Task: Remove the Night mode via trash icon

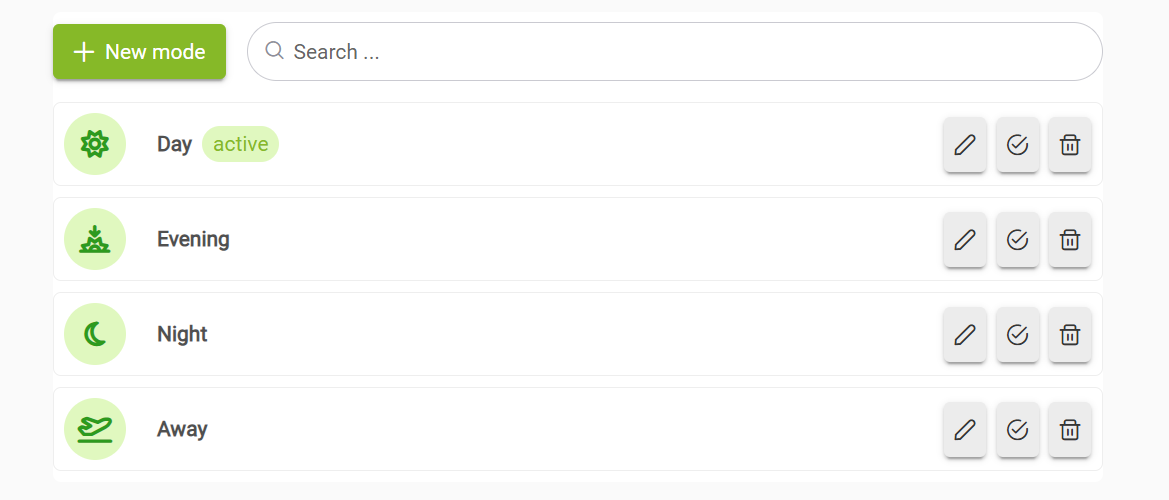Action: pos(1069,335)
